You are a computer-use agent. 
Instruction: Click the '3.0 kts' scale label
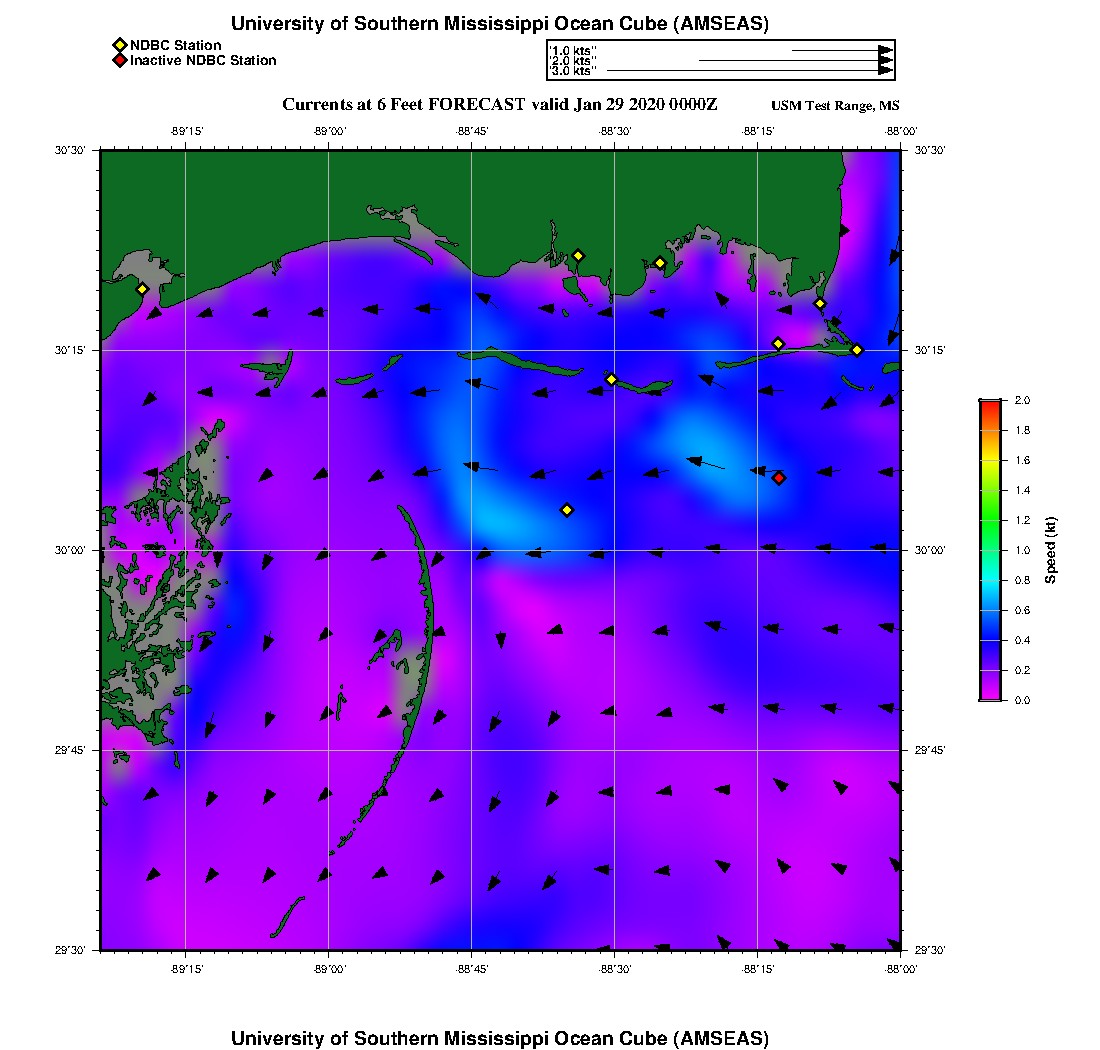pos(572,70)
